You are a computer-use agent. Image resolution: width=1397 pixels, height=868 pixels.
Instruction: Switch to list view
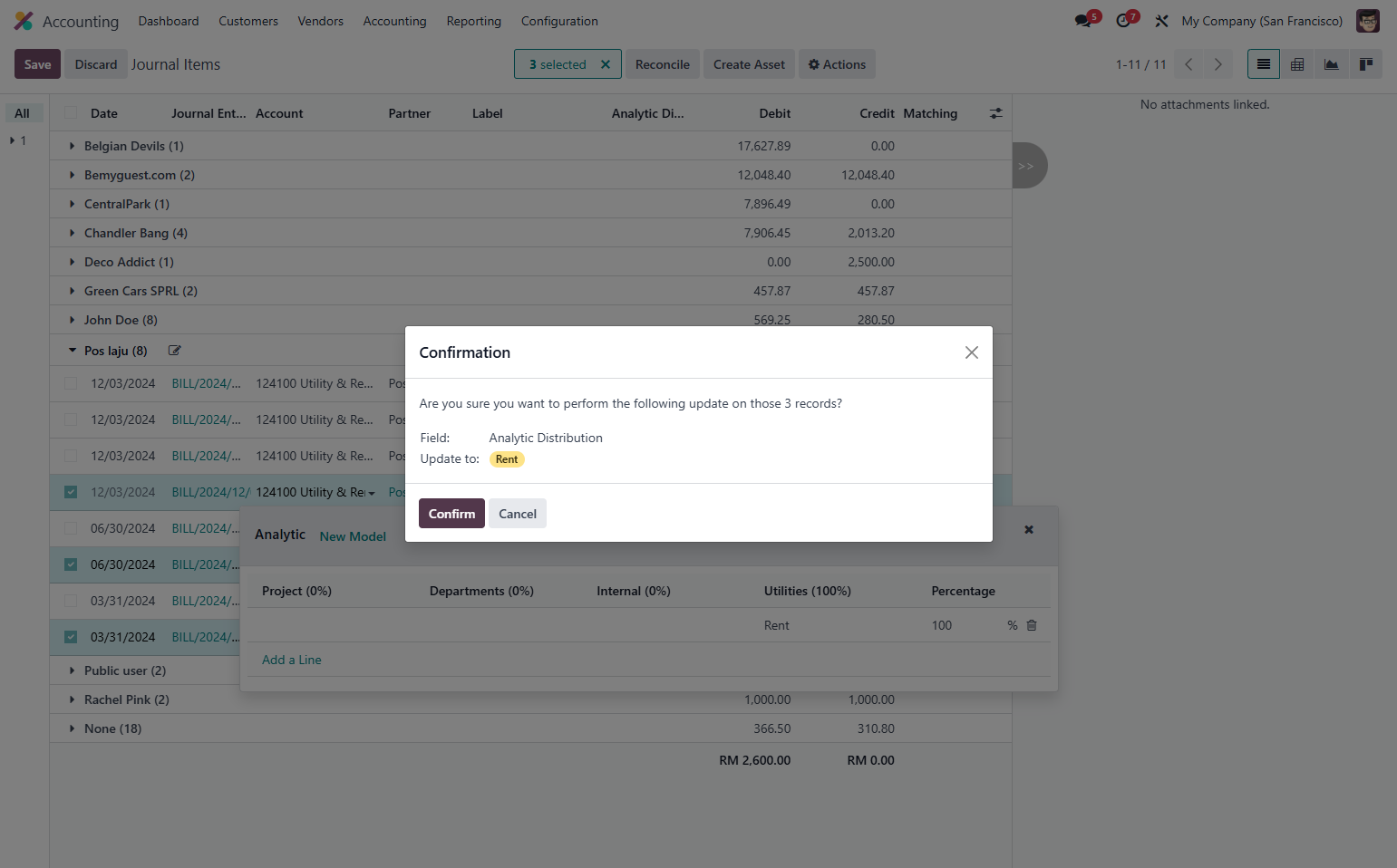[x=1263, y=64]
